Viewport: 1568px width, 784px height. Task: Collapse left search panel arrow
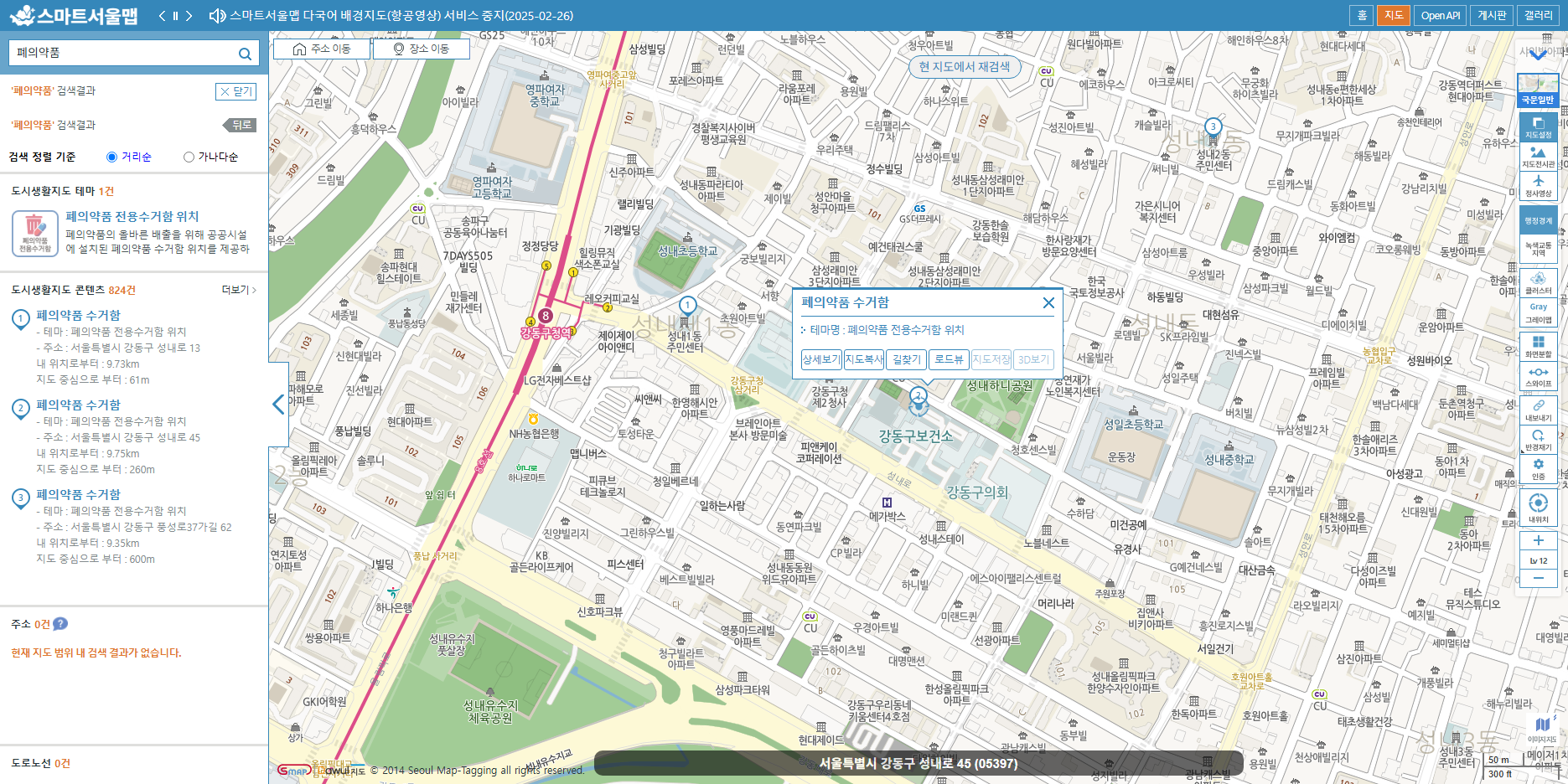[x=279, y=405]
